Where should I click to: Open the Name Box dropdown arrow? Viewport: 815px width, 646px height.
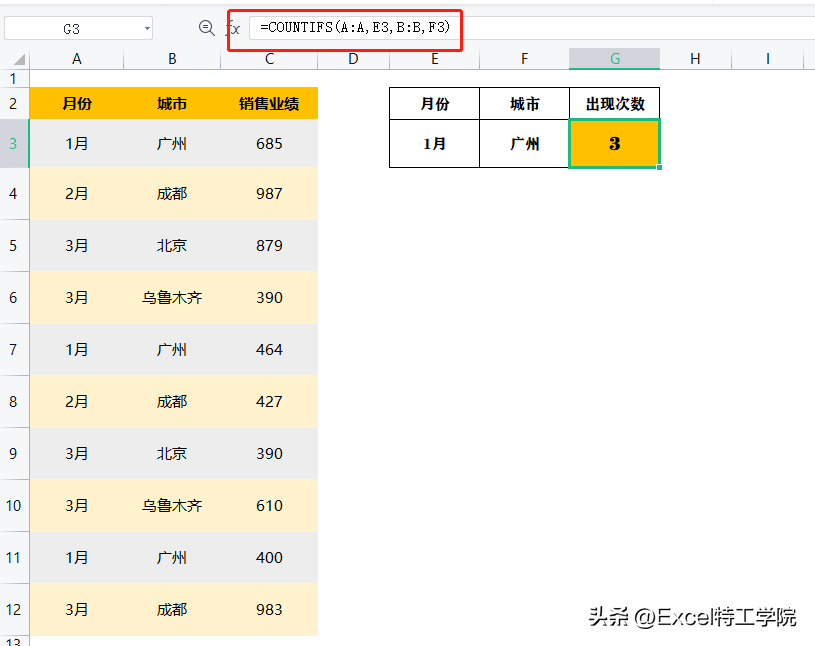coord(147,29)
